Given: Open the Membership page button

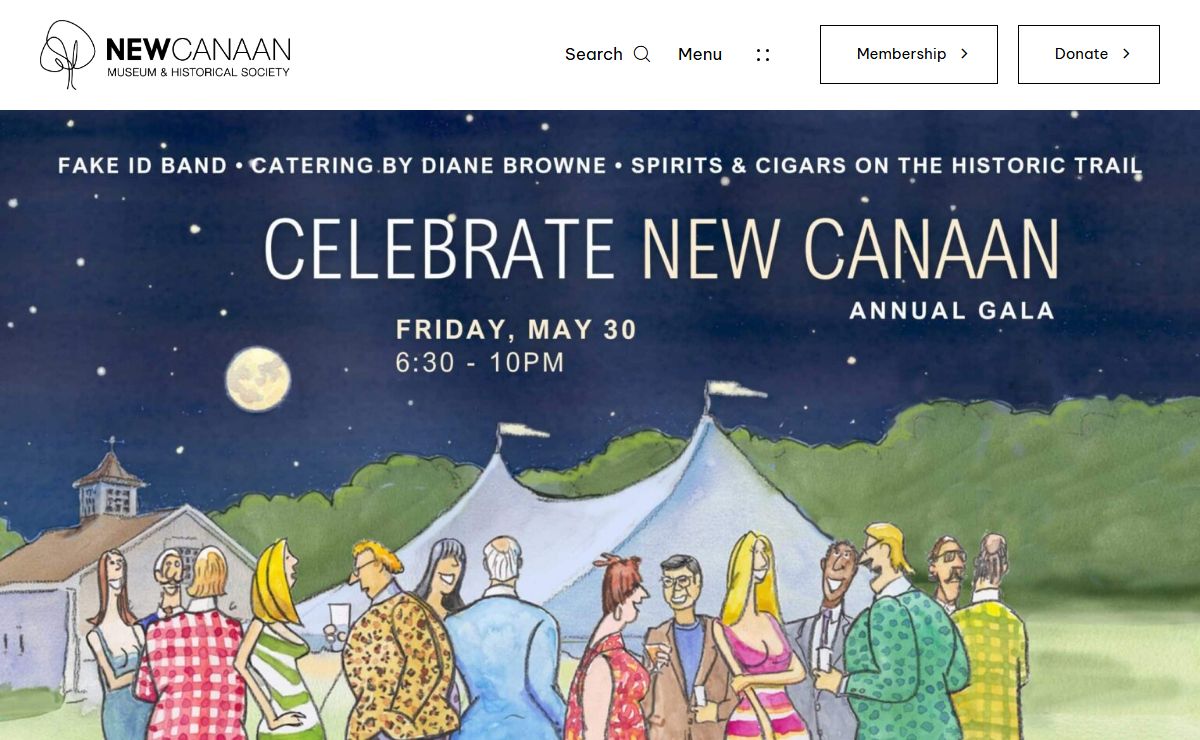Looking at the screenshot, I should pos(908,54).
